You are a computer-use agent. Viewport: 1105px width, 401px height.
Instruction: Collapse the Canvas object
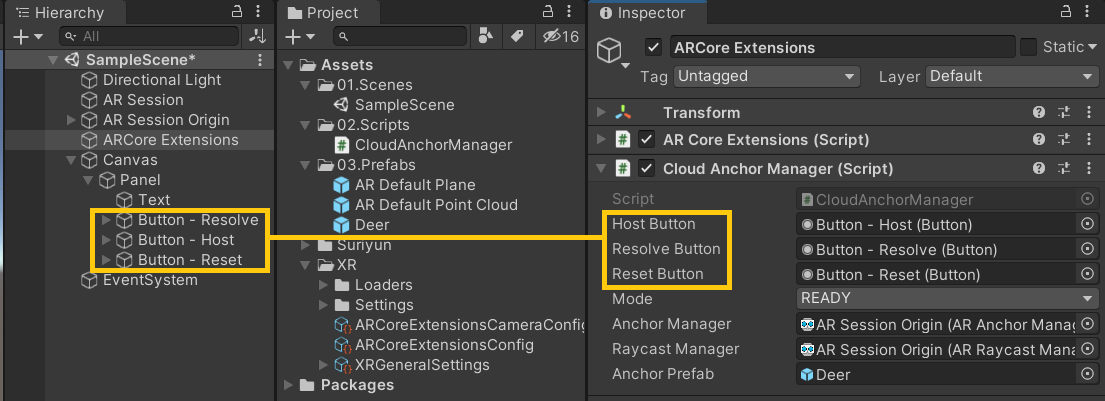pos(71,160)
